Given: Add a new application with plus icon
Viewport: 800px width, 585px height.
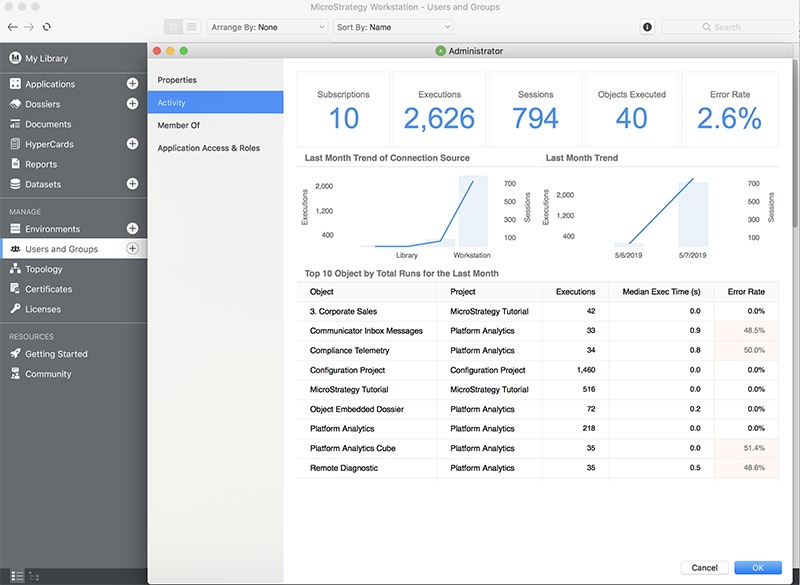Looking at the screenshot, I should (132, 84).
